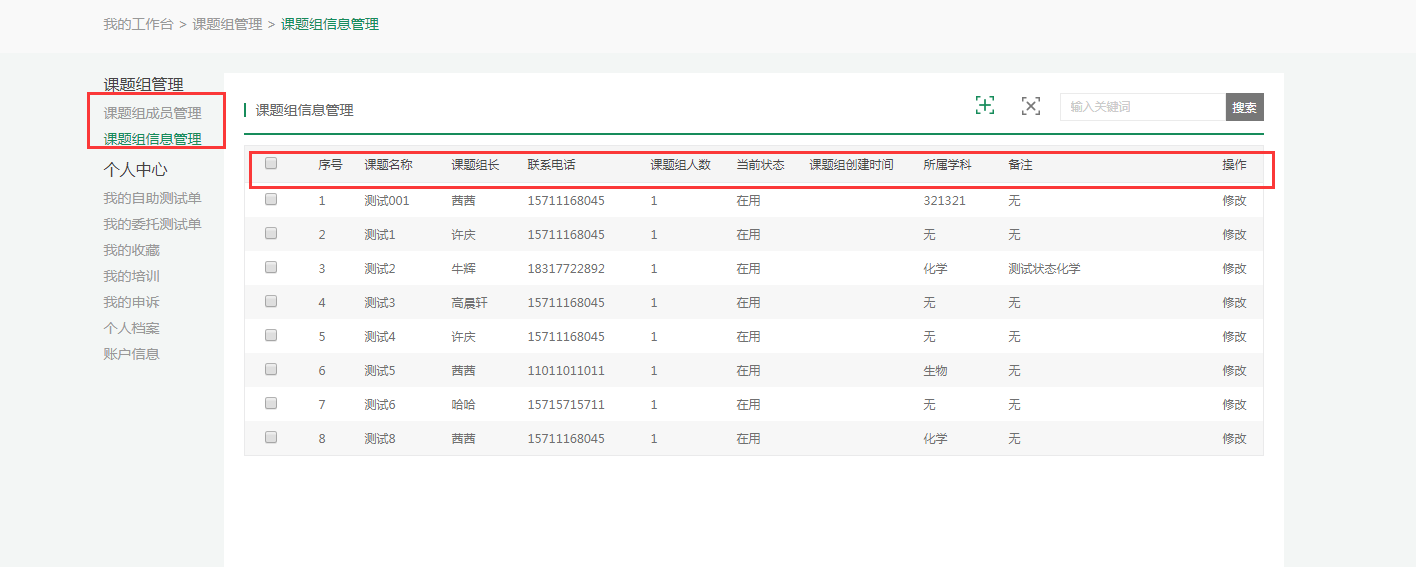Tick the select-all checkbox in table header
1416x567 pixels.
pyautogui.click(x=271, y=164)
